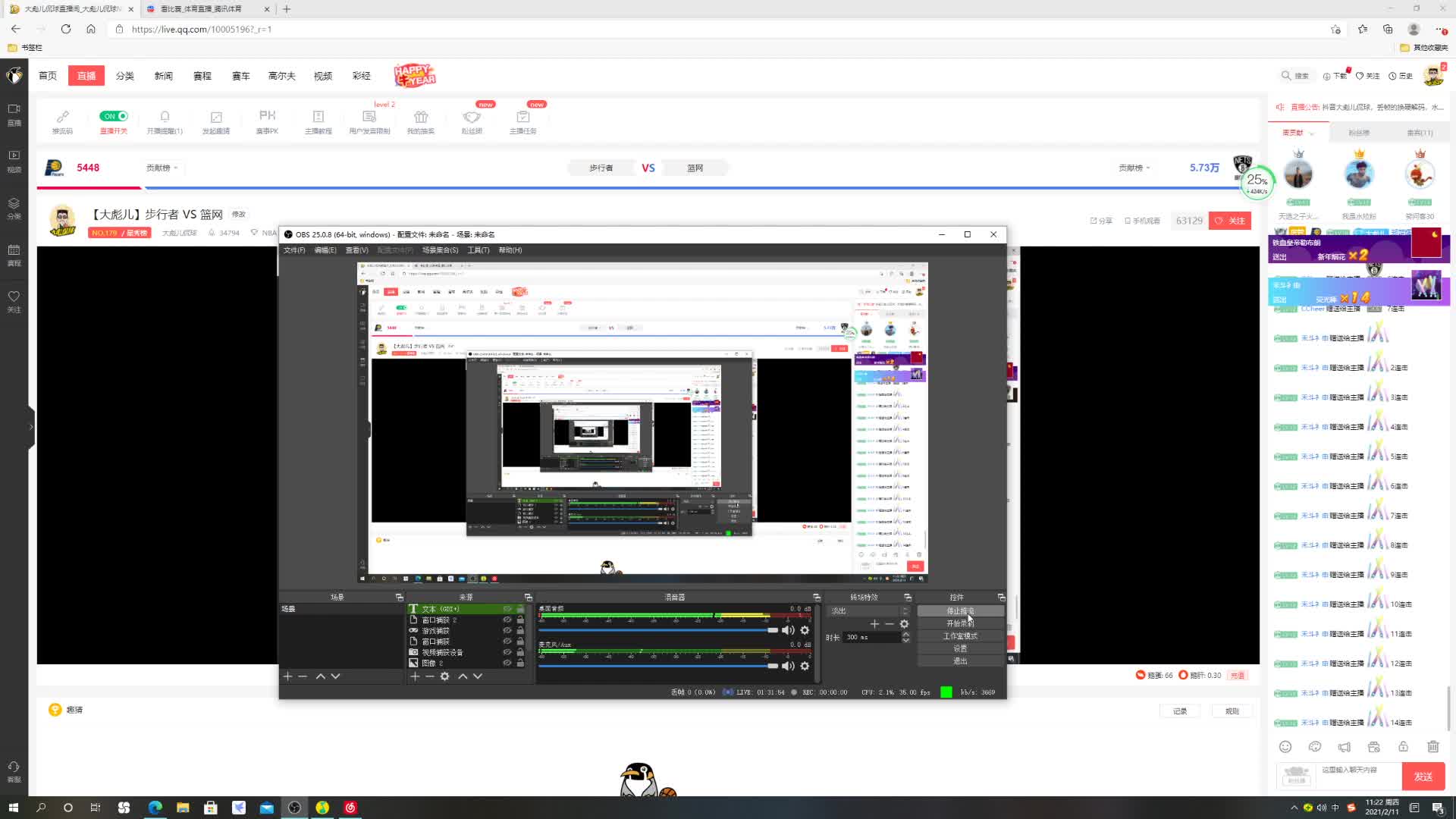Adjust the 桌面音频 volume slider
This screenshot has height=819, width=1456.
(772, 630)
